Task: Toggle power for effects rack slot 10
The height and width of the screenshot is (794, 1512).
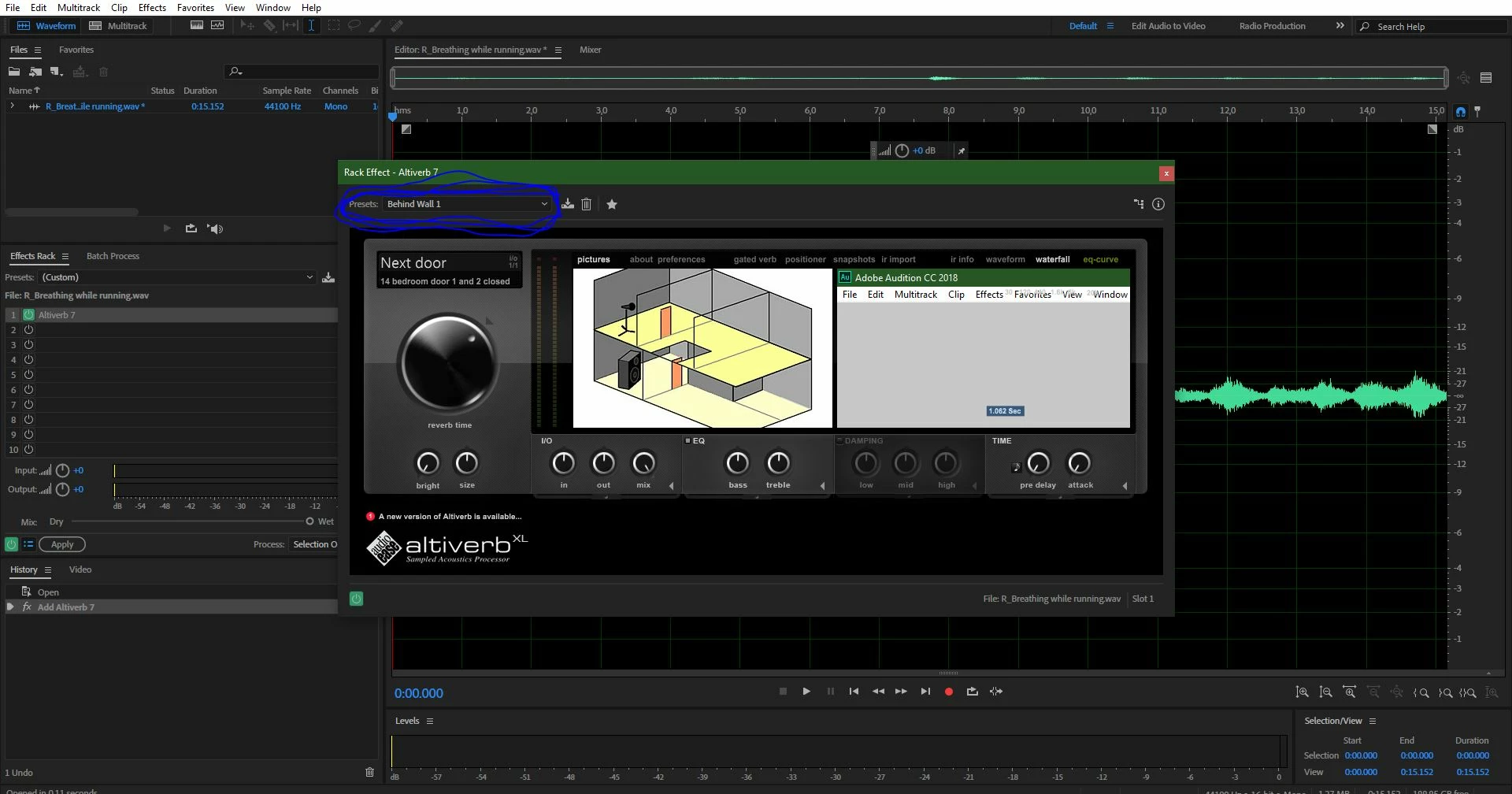Action: [28, 450]
